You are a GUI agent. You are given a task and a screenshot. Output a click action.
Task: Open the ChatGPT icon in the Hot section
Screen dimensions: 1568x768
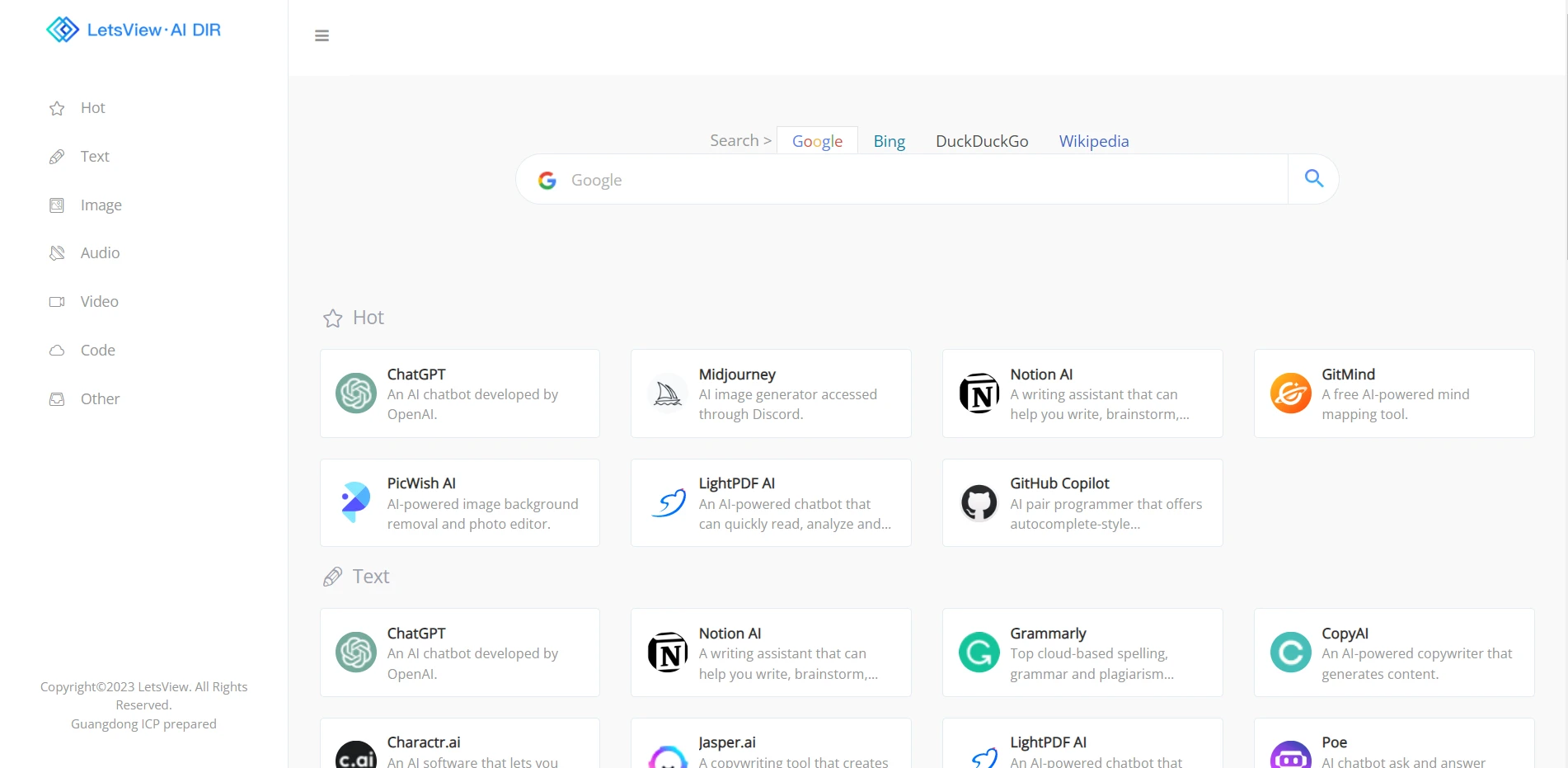(356, 393)
